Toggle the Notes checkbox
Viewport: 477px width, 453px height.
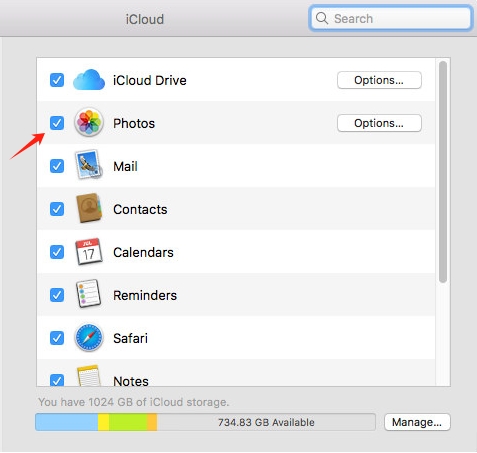57,380
